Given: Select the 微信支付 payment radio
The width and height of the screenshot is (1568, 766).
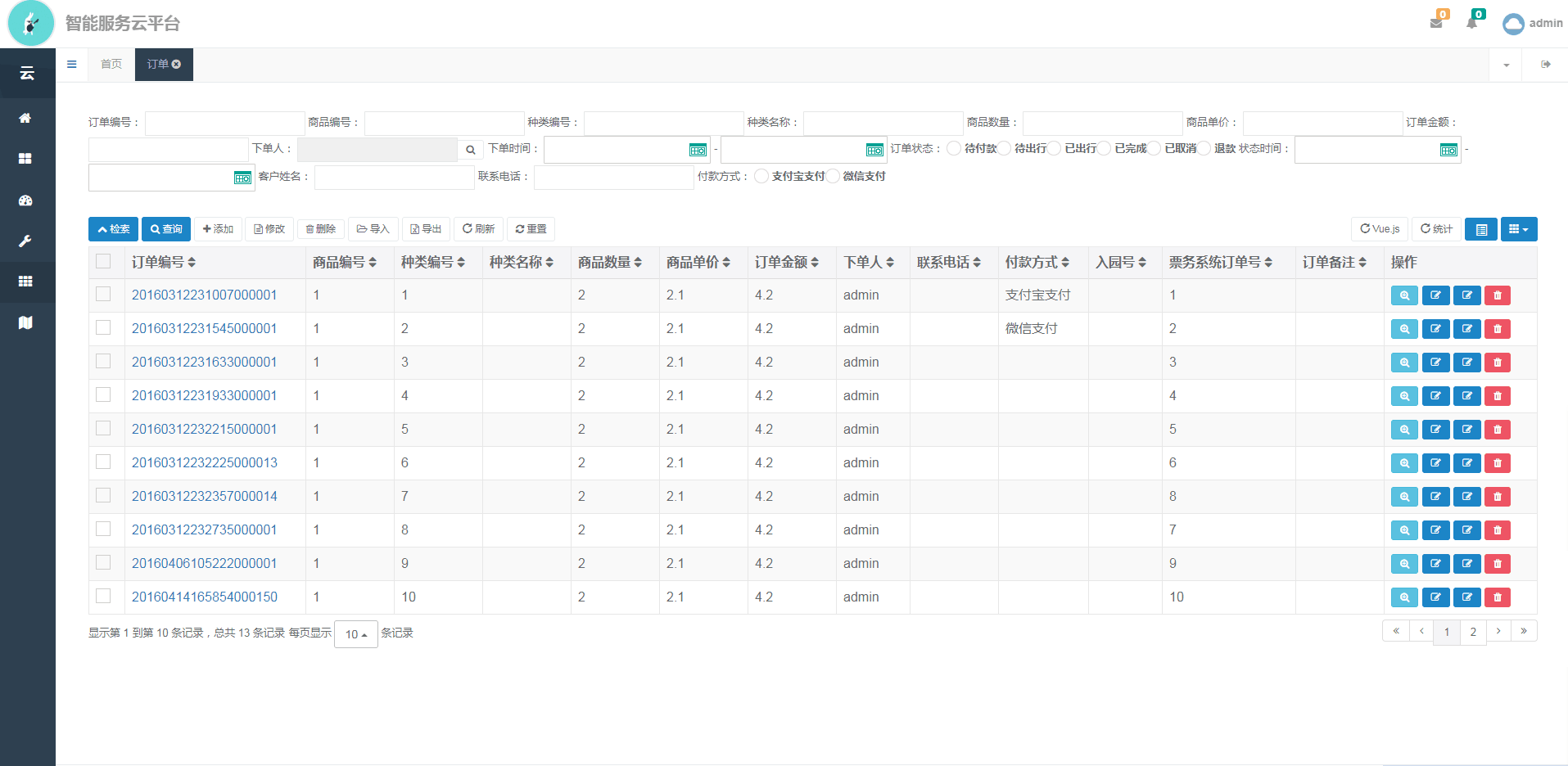Looking at the screenshot, I should pyautogui.click(x=833, y=176).
